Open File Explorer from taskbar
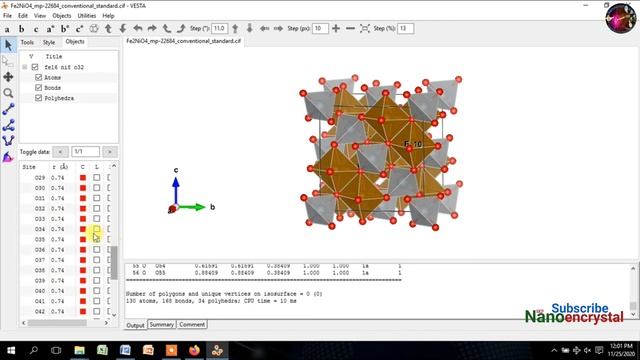The height and width of the screenshot is (360, 640). click(x=79, y=350)
